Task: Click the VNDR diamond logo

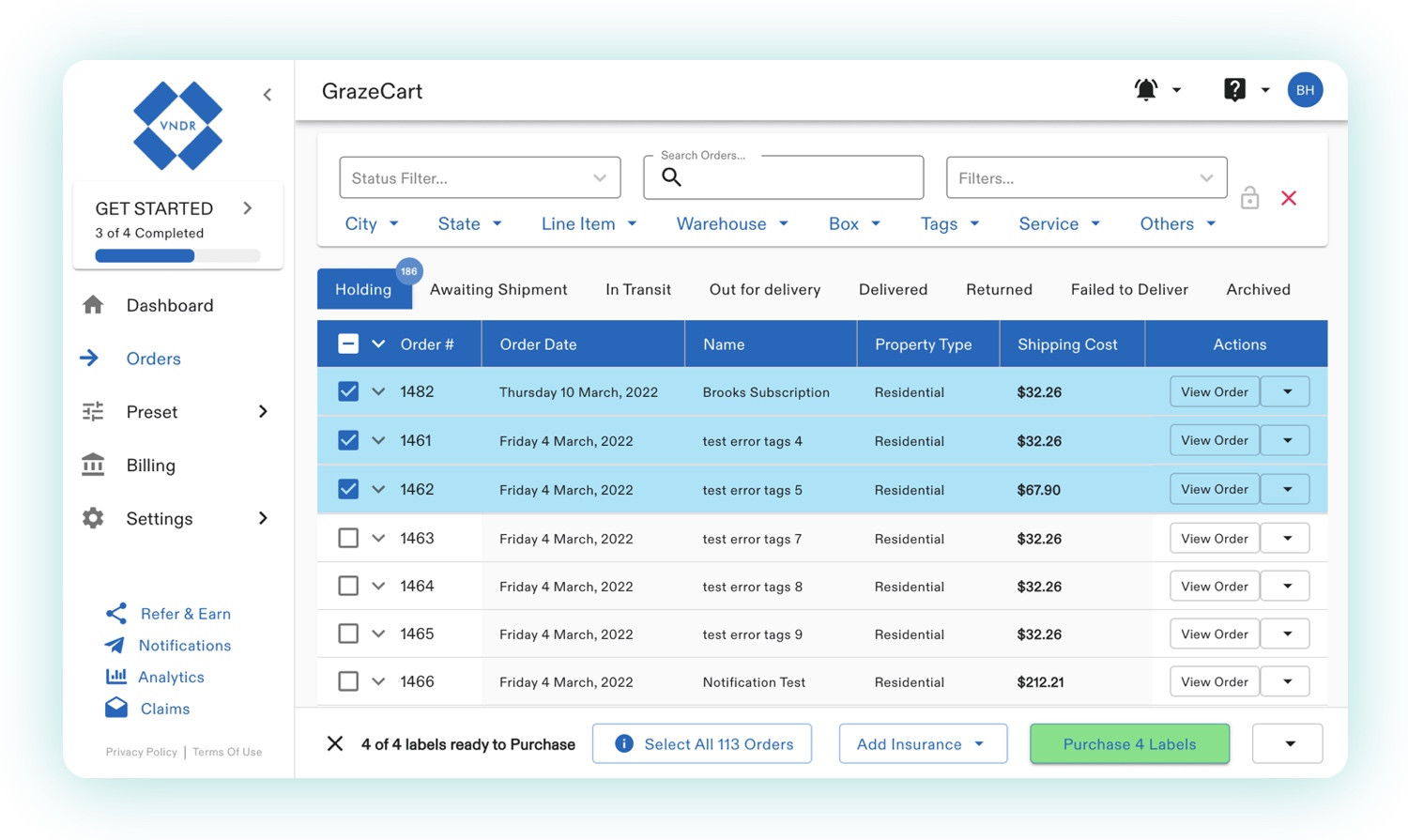Action: coord(177,126)
